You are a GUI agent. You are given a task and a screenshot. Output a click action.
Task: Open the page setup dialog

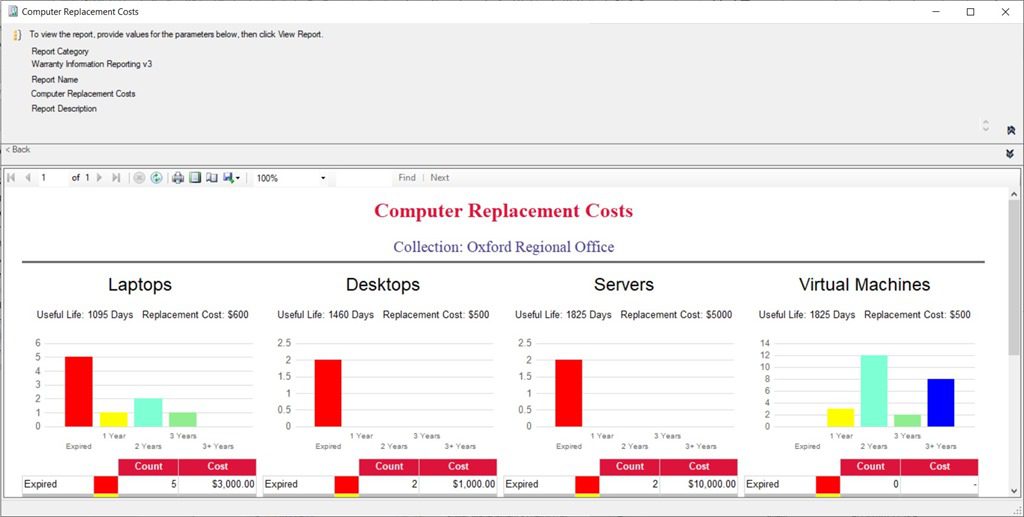click(x=211, y=178)
